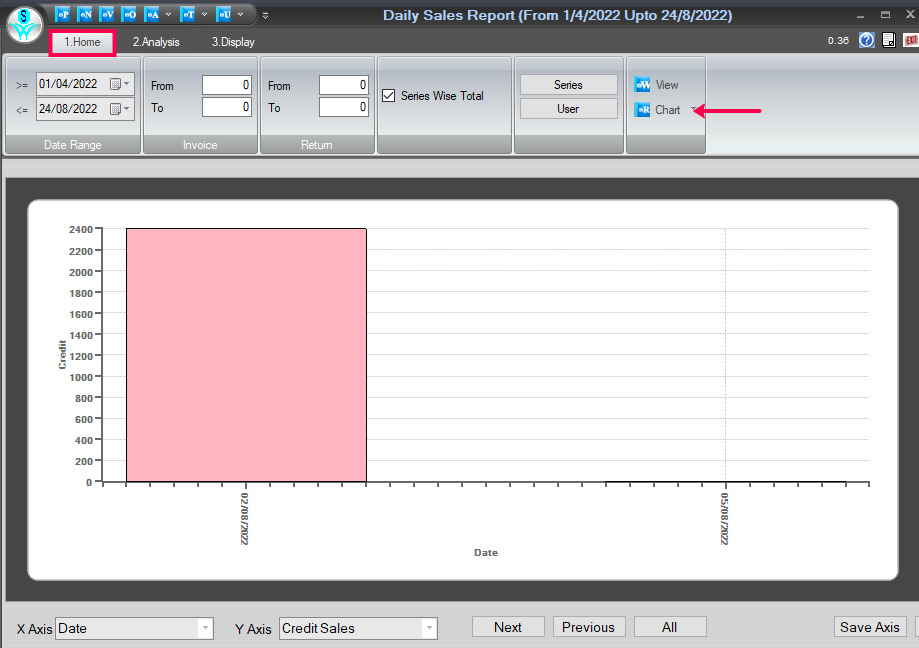Click the U quick access icon

[x=224, y=14]
